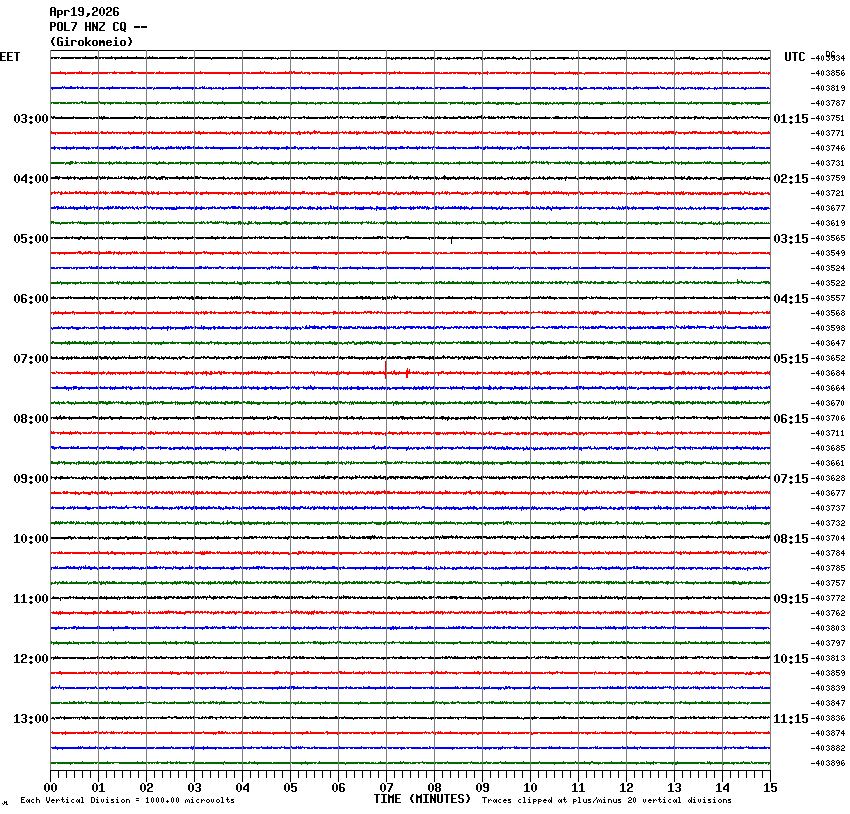Click the small spike on 05:00 black trace
Viewport: 850px width, 814px height.
[x=451, y=240]
